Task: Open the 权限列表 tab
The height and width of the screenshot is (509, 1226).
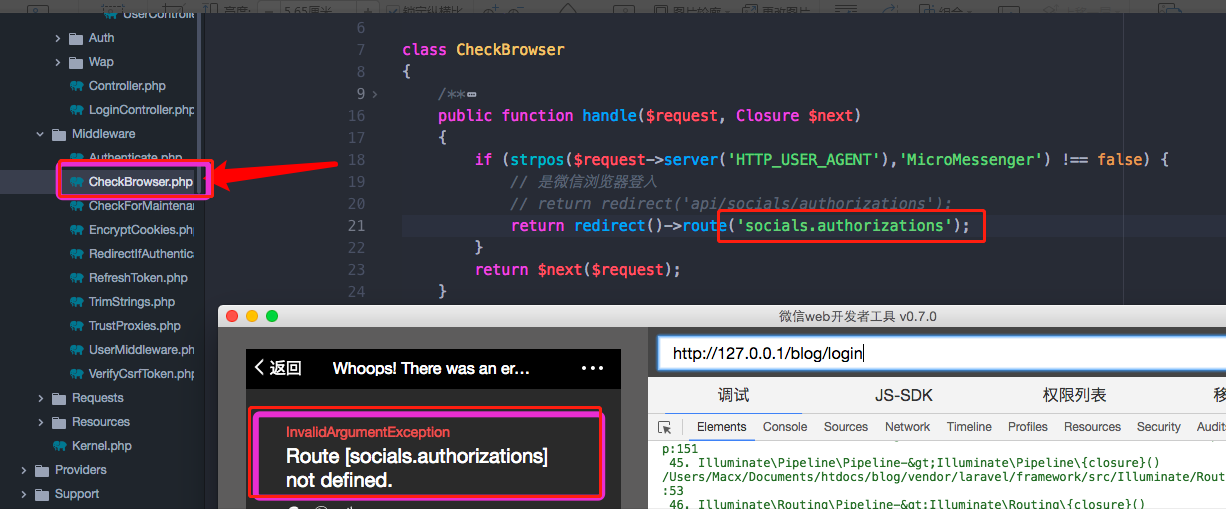Action: 1074,395
